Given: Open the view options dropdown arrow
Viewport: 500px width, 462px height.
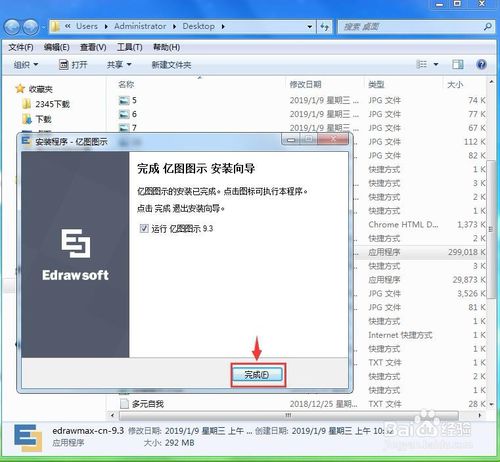Looking at the screenshot, I should [x=436, y=64].
